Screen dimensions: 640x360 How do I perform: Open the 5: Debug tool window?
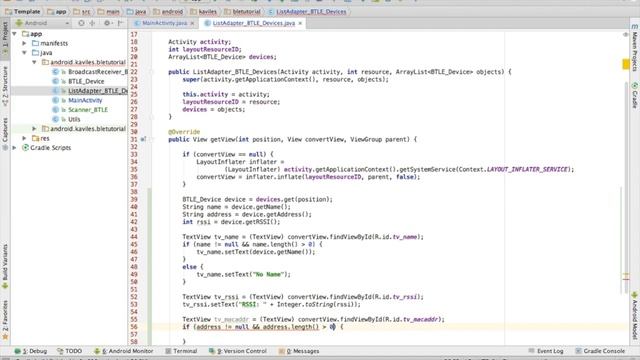click(x=31, y=351)
